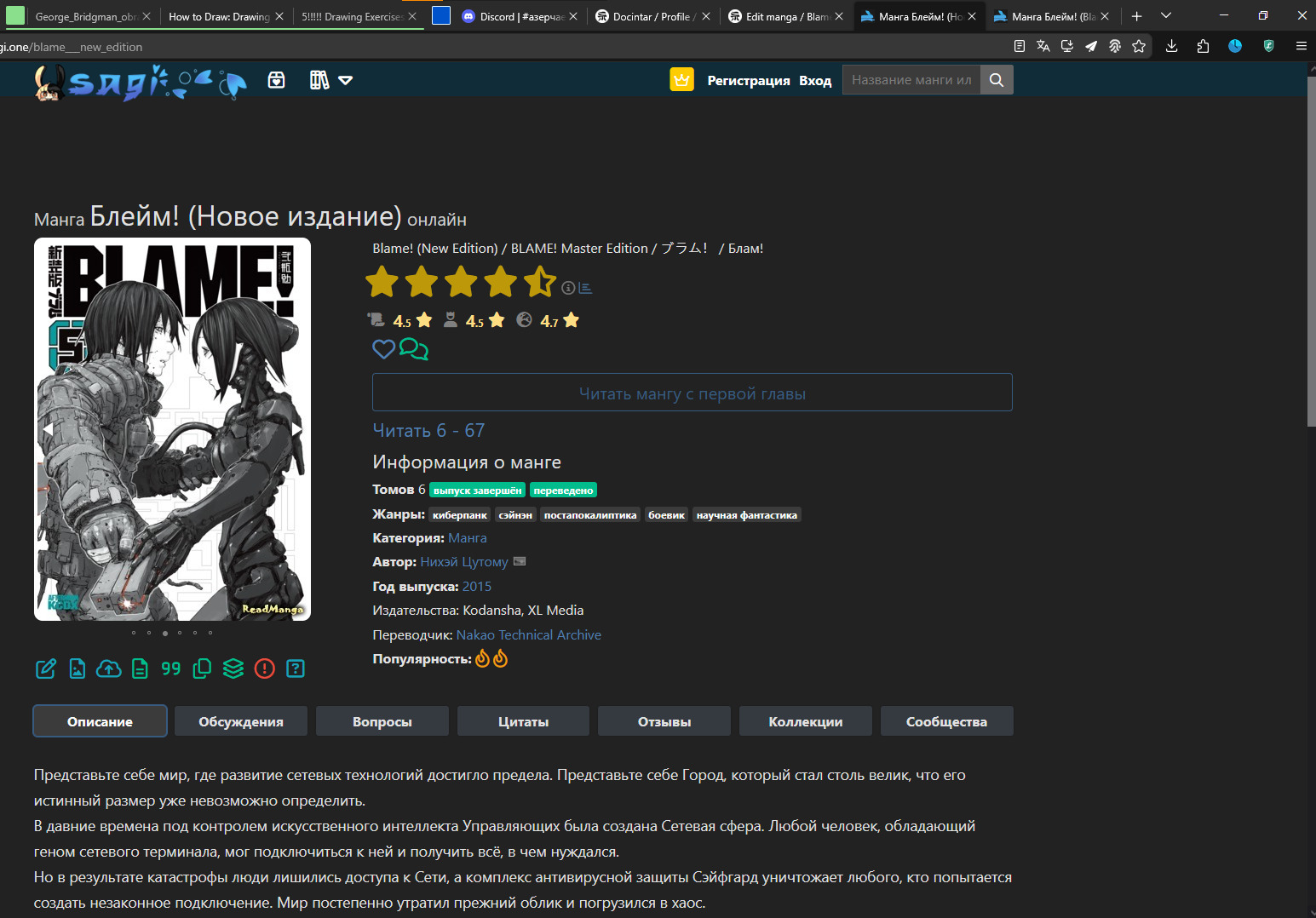The height and width of the screenshot is (918, 1316).
Task: Click the question mark help icon
Action: click(x=296, y=669)
